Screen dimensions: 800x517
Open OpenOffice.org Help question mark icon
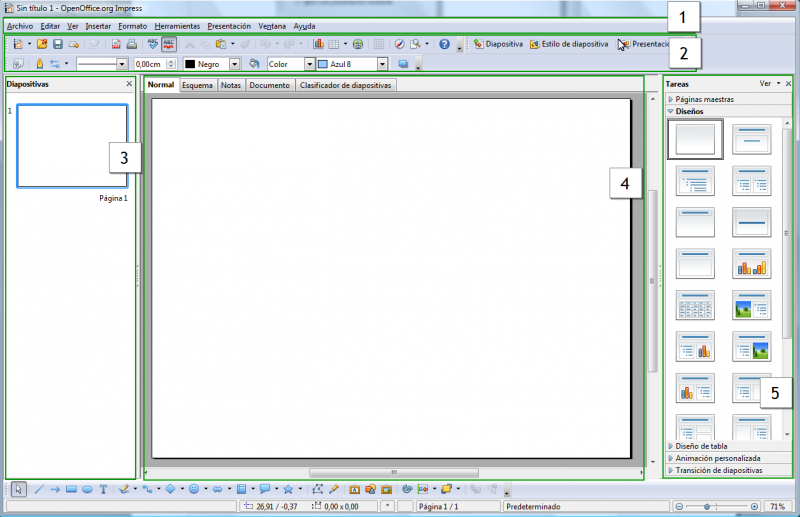click(444, 44)
